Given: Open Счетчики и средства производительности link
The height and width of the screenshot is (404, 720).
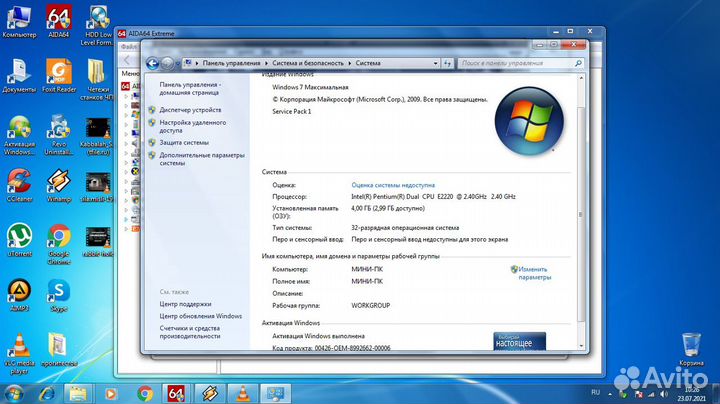Looking at the screenshot, I should [x=190, y=332].
